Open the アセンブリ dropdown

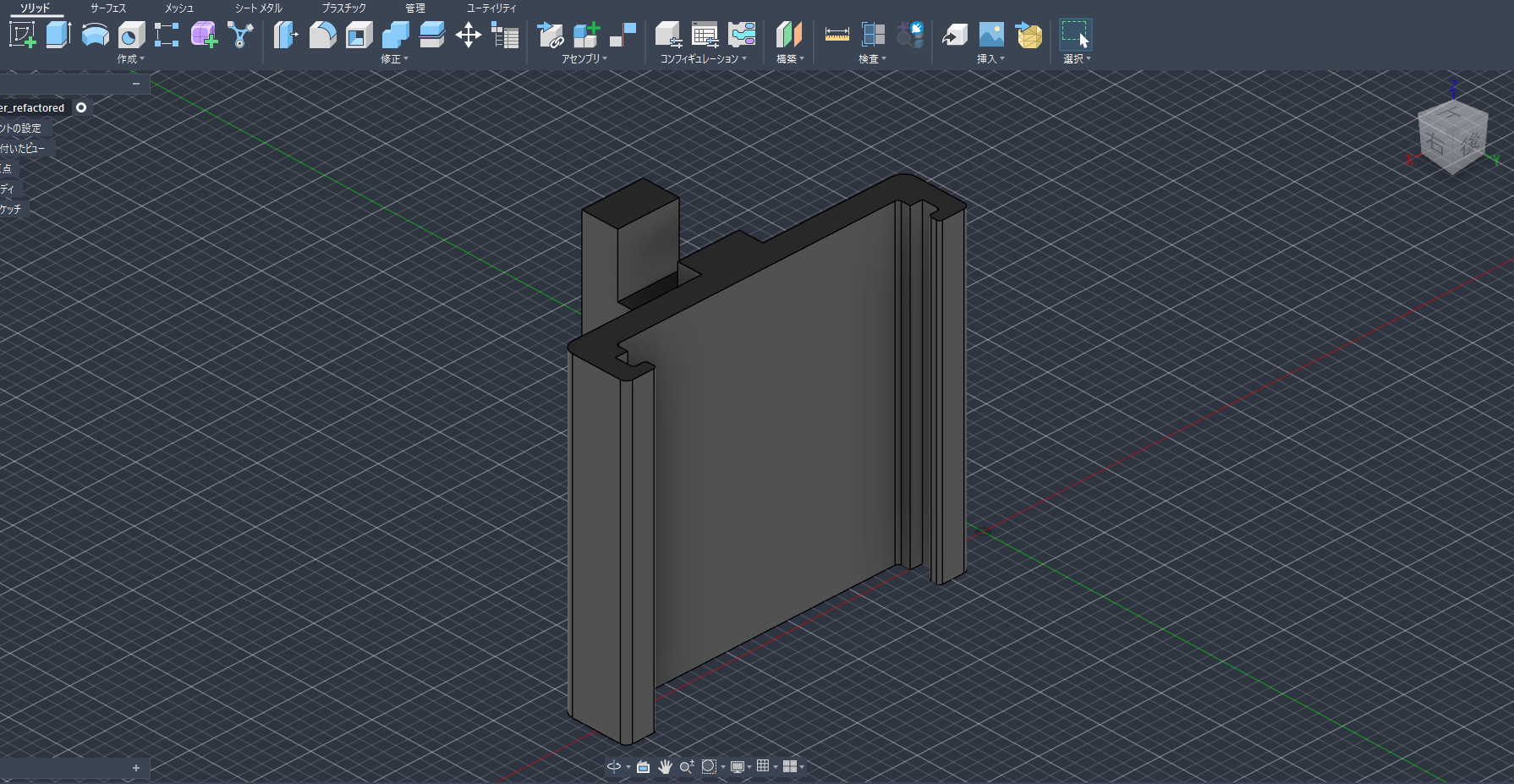coord(584,59)
